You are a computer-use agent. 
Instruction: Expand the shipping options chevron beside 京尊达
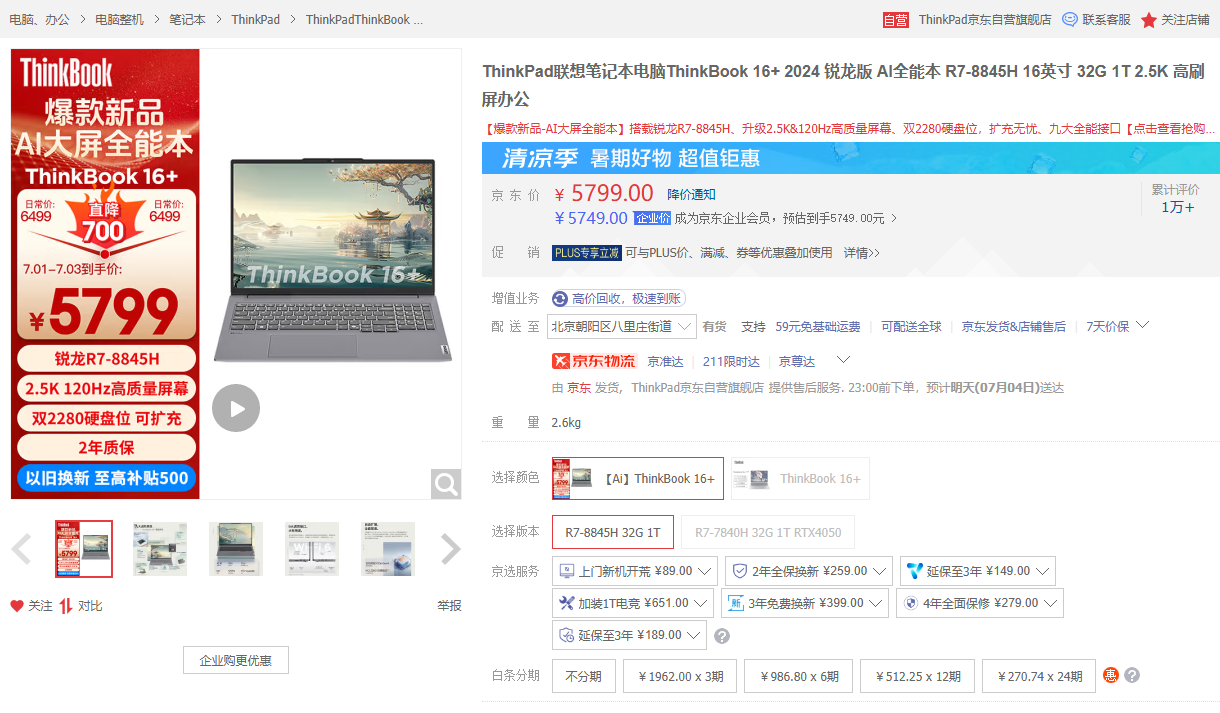pyautogui.click(x=845, y=361)
